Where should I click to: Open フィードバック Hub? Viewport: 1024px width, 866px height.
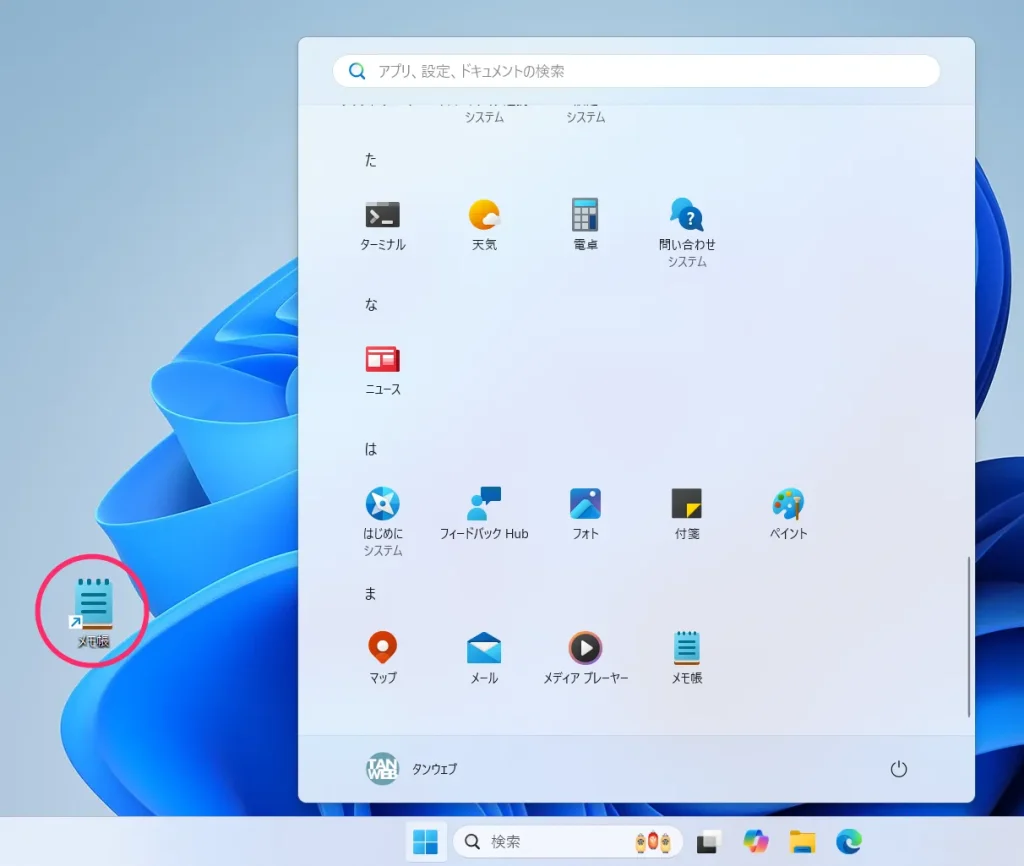click(x=484, y=515)
